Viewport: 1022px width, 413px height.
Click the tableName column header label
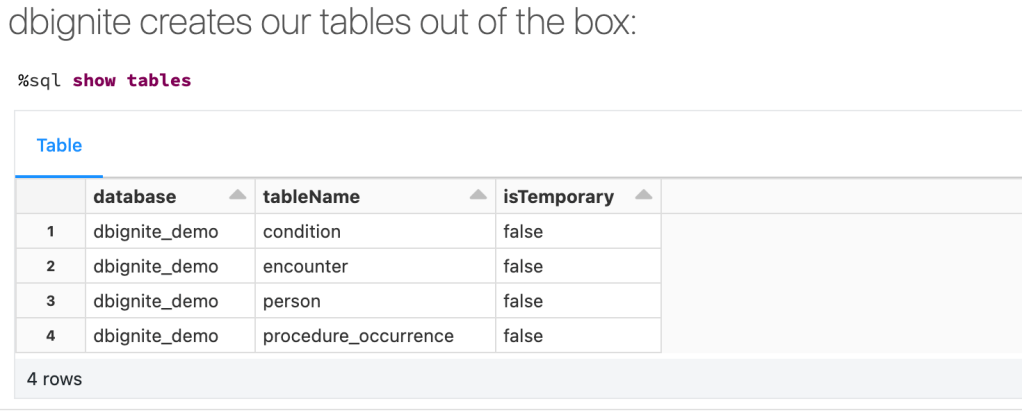tap(311, 197)
